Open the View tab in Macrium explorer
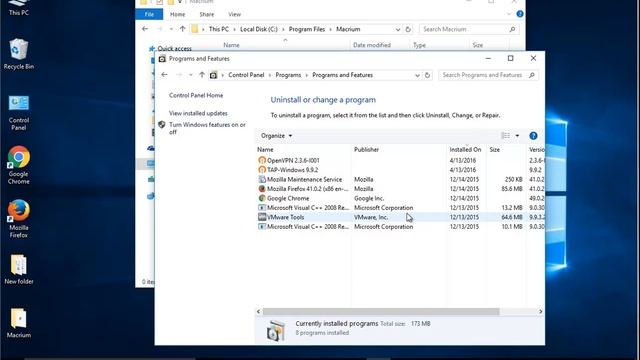 click(234, 14)
